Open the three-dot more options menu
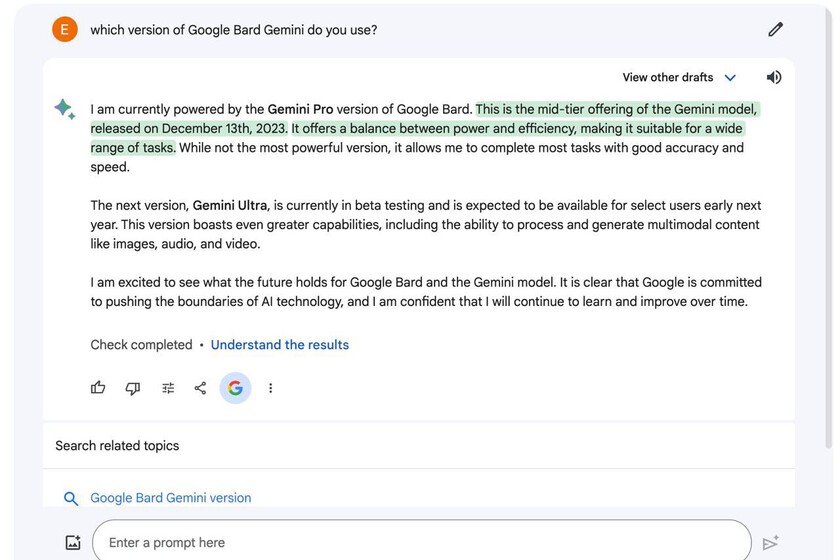This screenshot has width=840, height=560. (x=271, y=388)
